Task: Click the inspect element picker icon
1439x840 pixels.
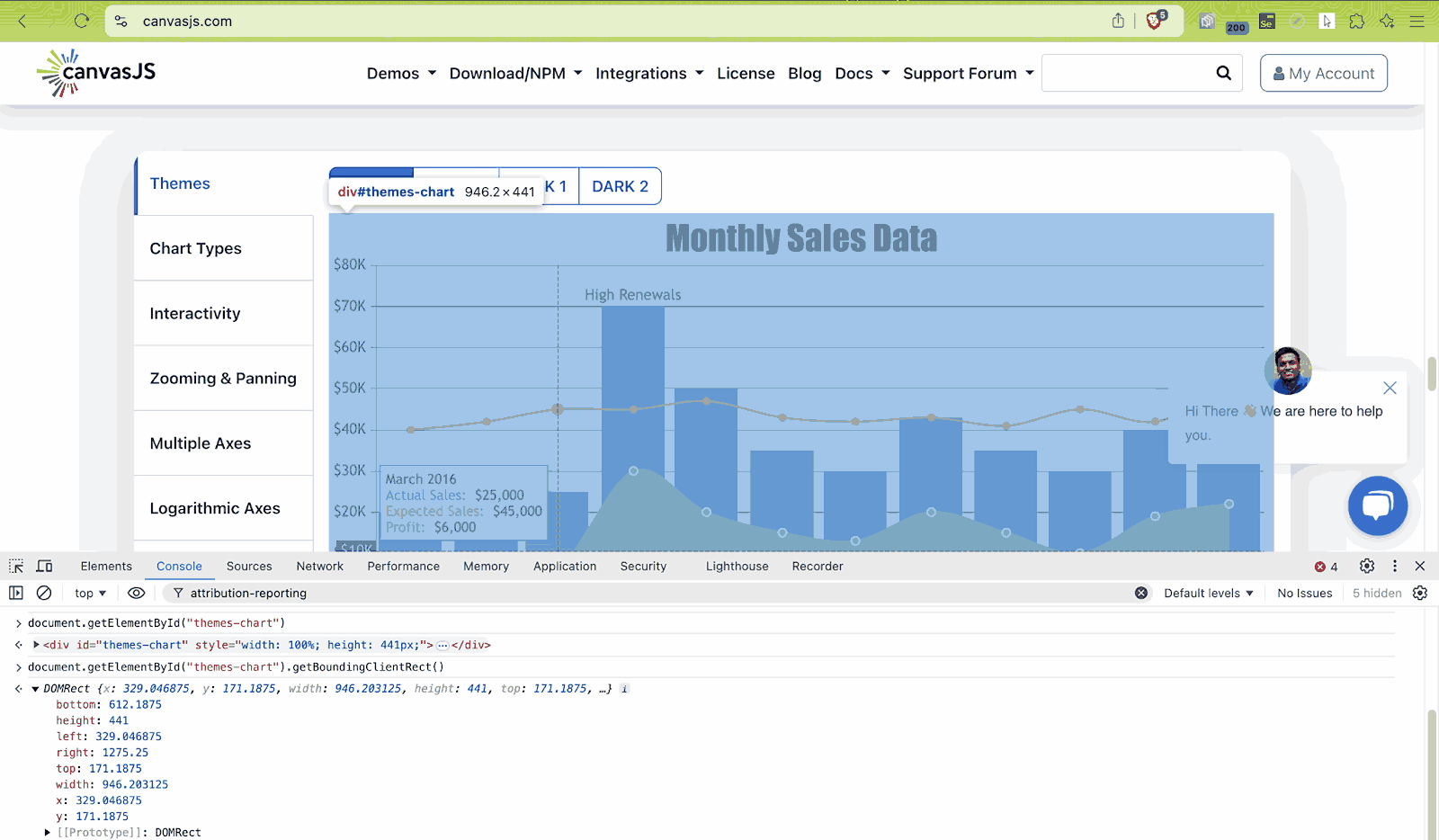Action: pos(16,566)
